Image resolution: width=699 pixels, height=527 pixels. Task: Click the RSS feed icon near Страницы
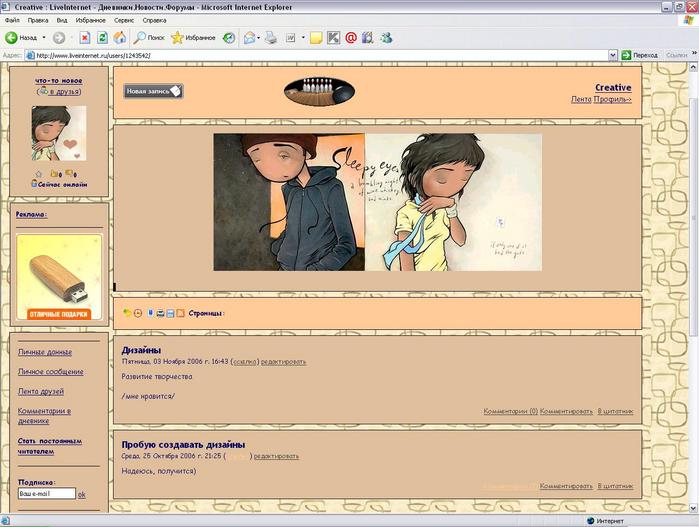pos(180,313)
